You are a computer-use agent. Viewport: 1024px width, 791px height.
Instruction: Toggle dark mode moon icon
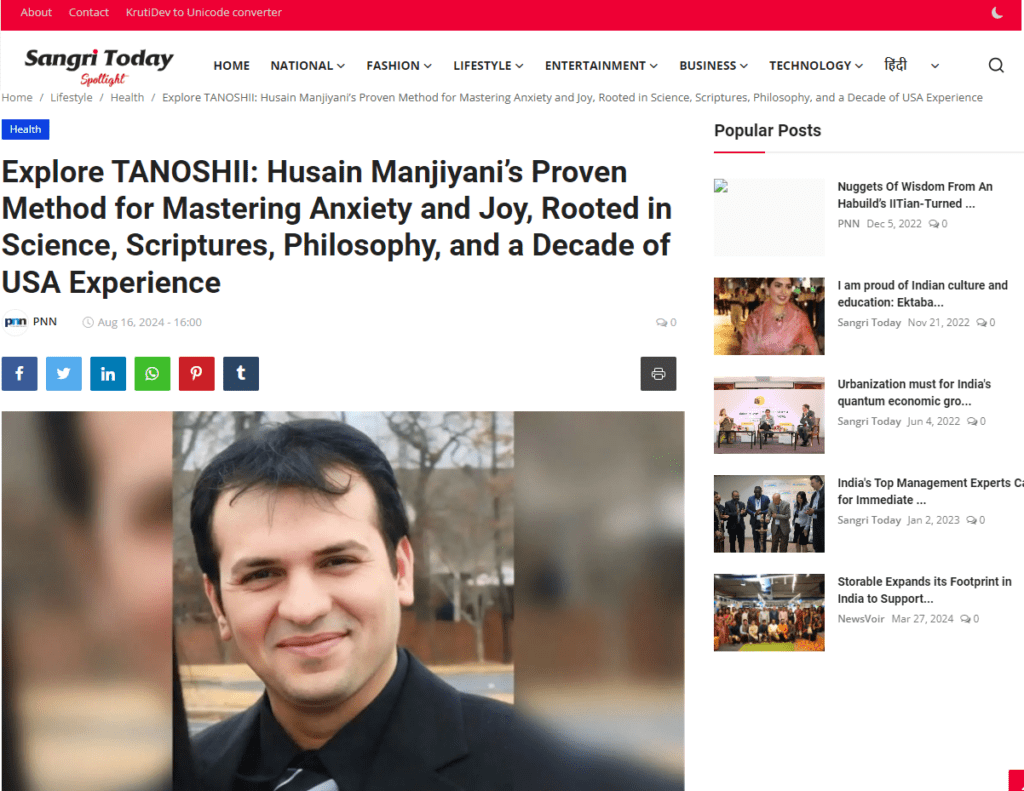tap(997, 12)
